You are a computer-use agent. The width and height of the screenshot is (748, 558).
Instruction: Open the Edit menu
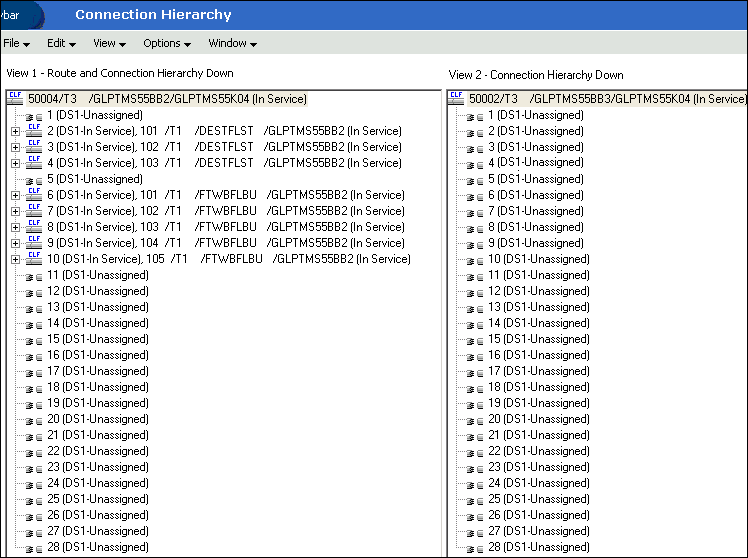(x=61, y=43)
